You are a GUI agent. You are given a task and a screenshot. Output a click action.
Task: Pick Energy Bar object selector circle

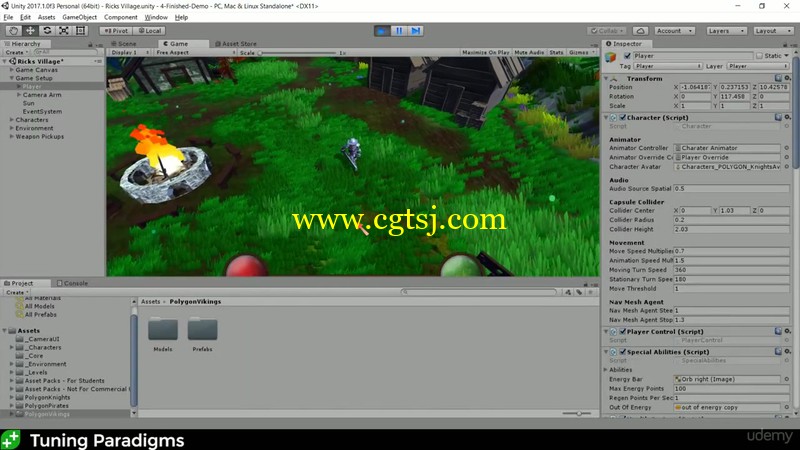pos(786,379)
